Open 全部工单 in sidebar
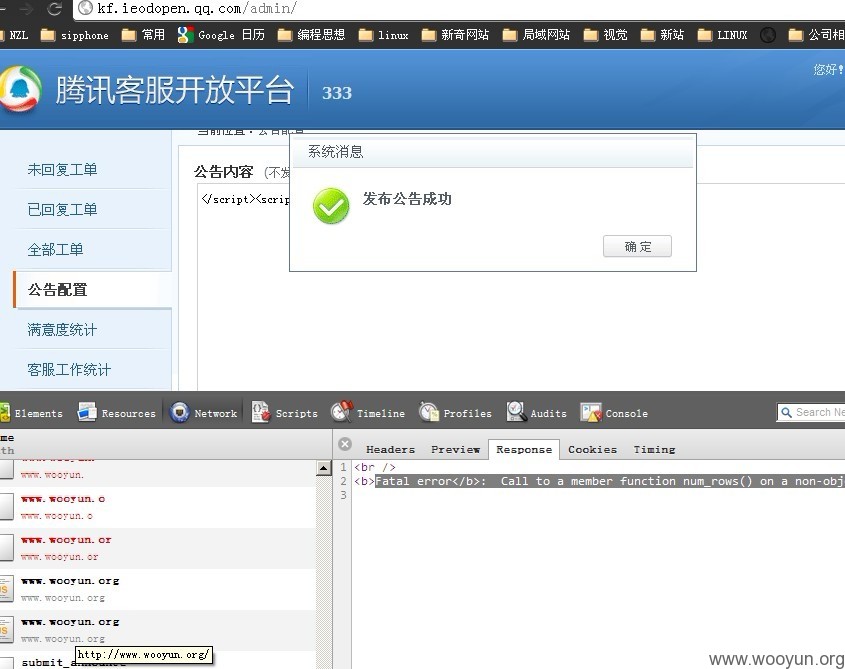845x669 pixels. [56, 250]
